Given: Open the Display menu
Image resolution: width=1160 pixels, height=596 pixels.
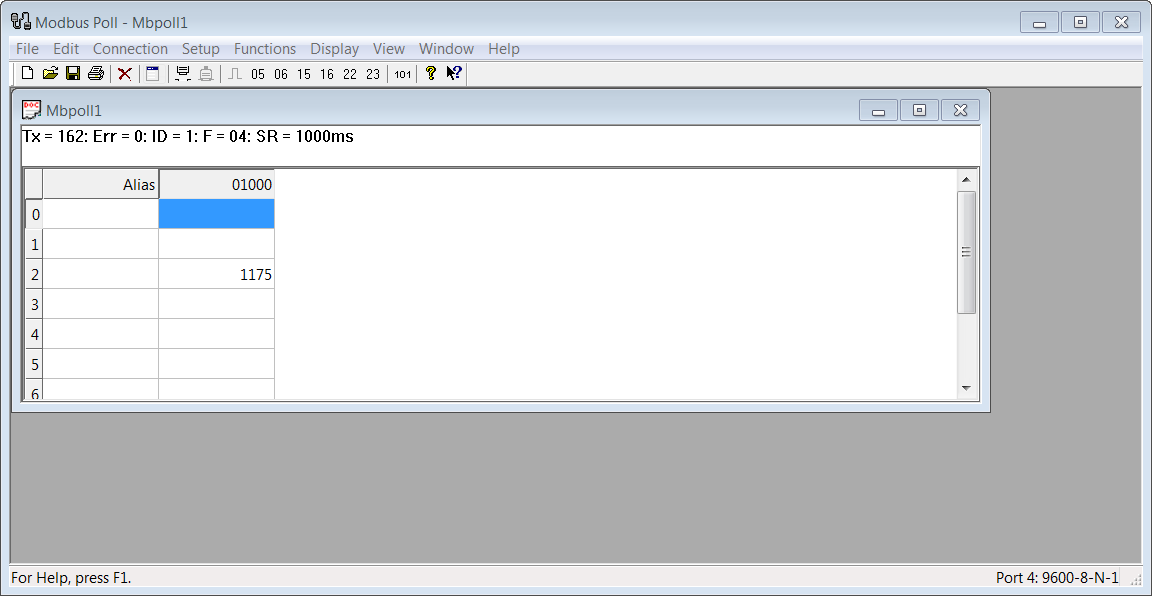Looking at the screenshot, I should [x=334, y=49].
